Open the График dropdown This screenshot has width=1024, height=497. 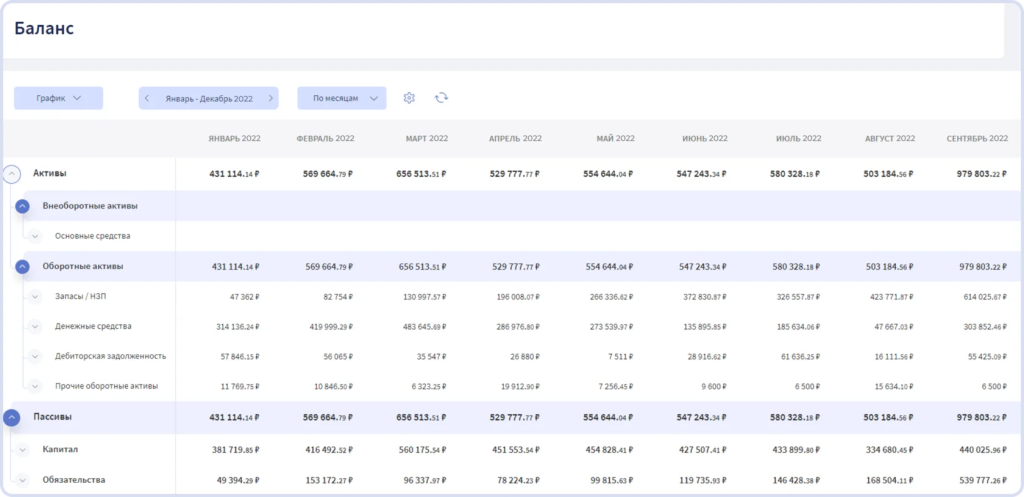click(x=59, y=98)
